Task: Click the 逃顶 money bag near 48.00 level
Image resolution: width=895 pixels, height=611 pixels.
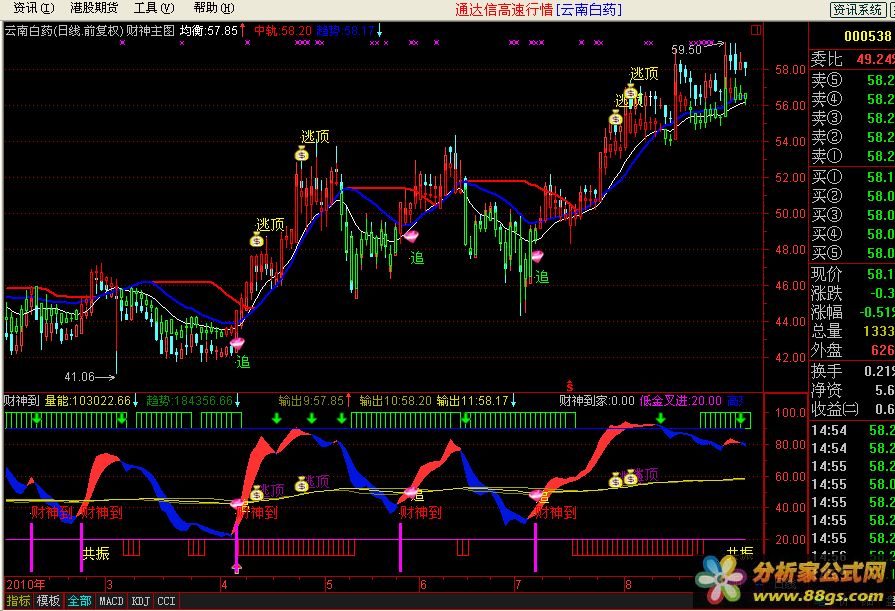Action: (x=257, y=240)
